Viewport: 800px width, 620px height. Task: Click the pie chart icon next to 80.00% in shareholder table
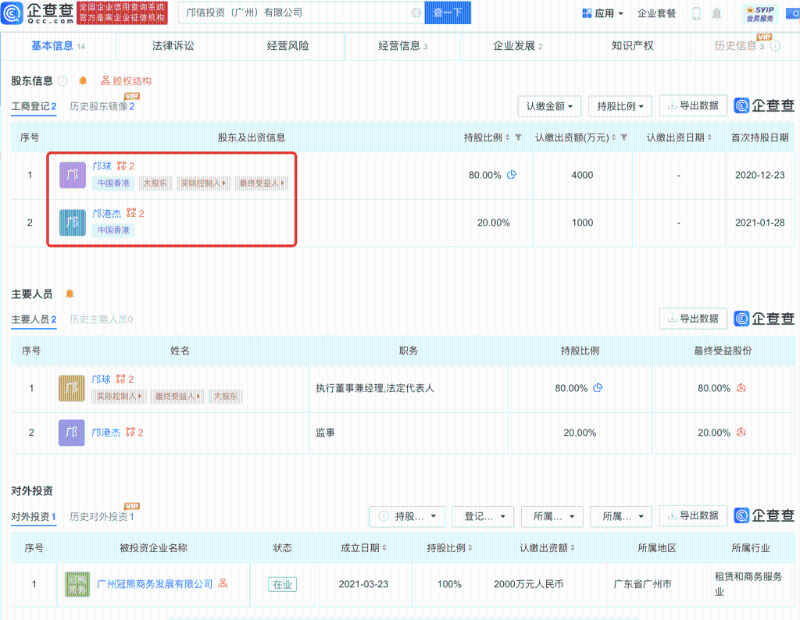[512, 175]
